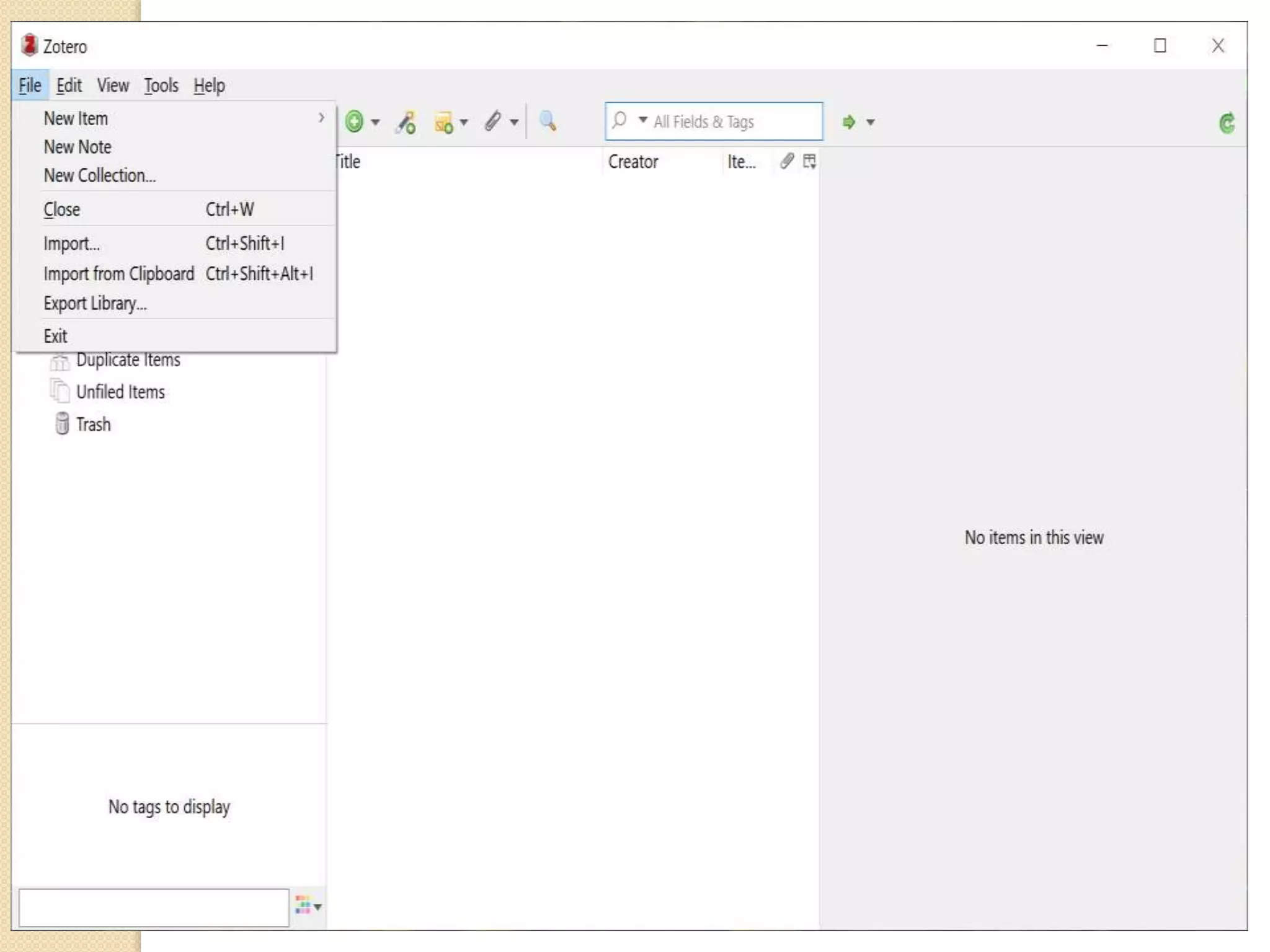This screenshot has width=1270, height=952.
Task: Open the Trash in library tree
Action: 93,425
